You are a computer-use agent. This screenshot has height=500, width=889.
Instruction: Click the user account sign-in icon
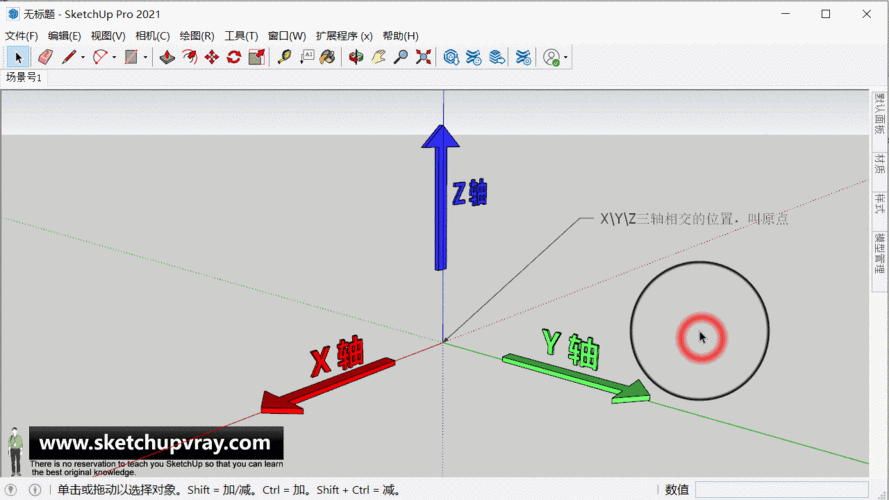pyautogui.click(x=551, y=57)
